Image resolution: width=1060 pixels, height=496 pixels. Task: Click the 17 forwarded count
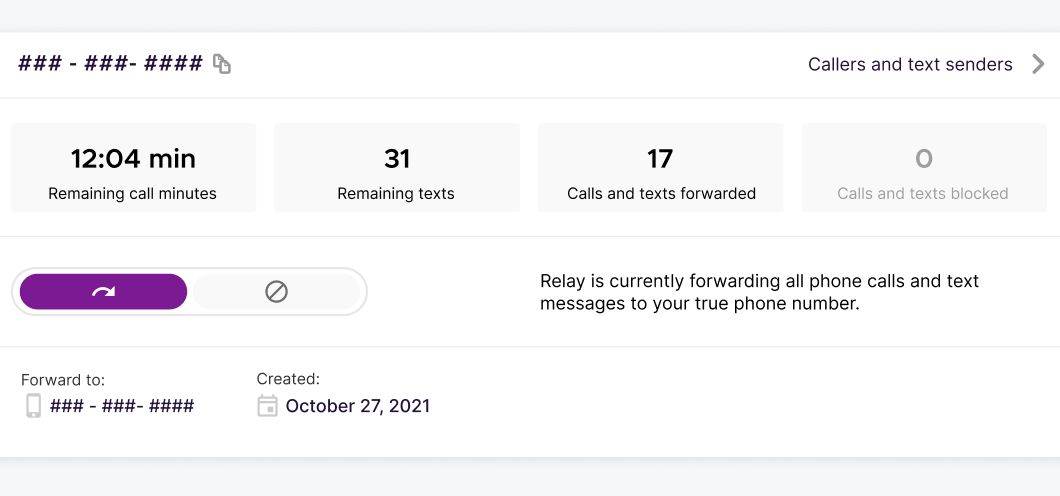click(x=660, y=158)
